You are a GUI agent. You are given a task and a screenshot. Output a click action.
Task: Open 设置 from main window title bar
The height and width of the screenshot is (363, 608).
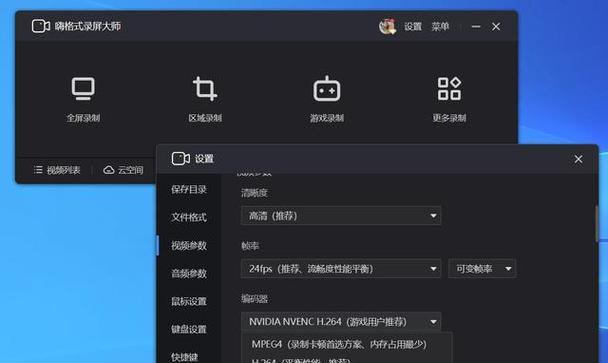click(413, 26)
